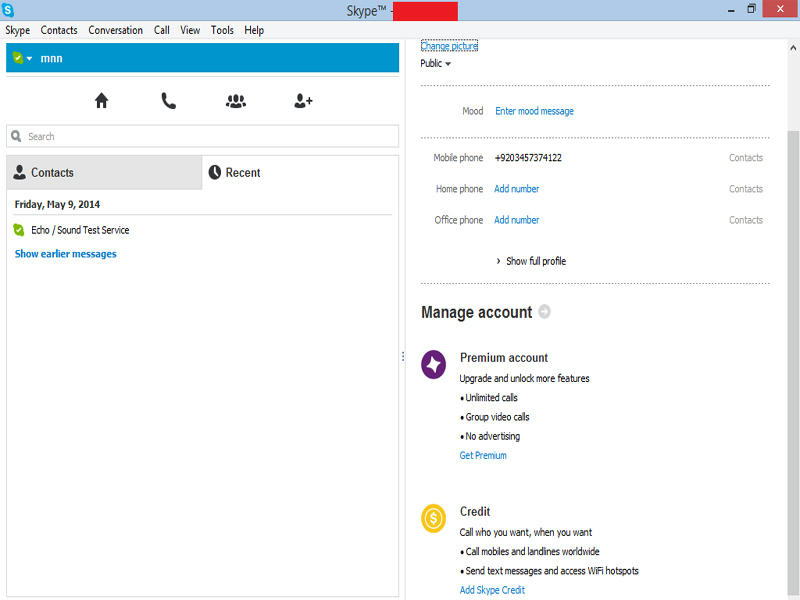The width and height of the screenshot is (800, 600).
Task: Click the scrollbar up arrow
Action: coord(793,48)
